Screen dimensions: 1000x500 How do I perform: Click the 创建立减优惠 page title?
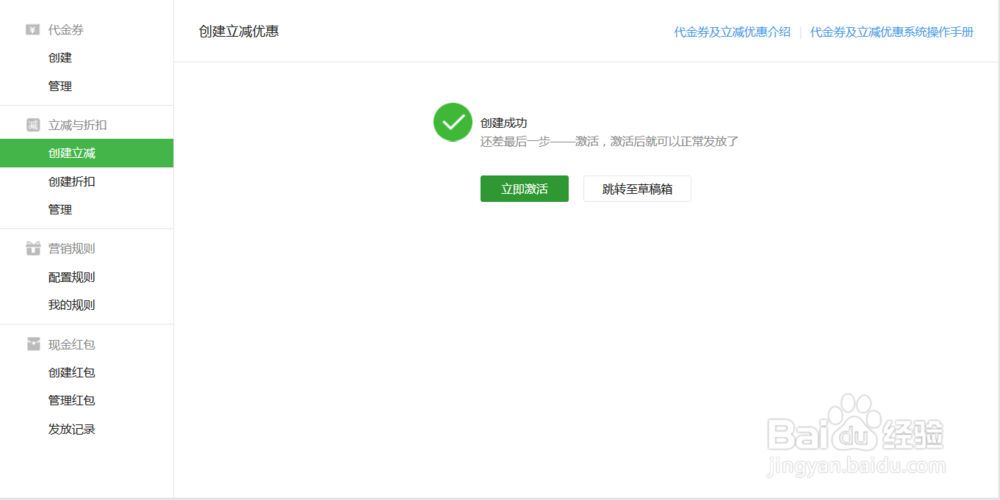pos(239,31)
